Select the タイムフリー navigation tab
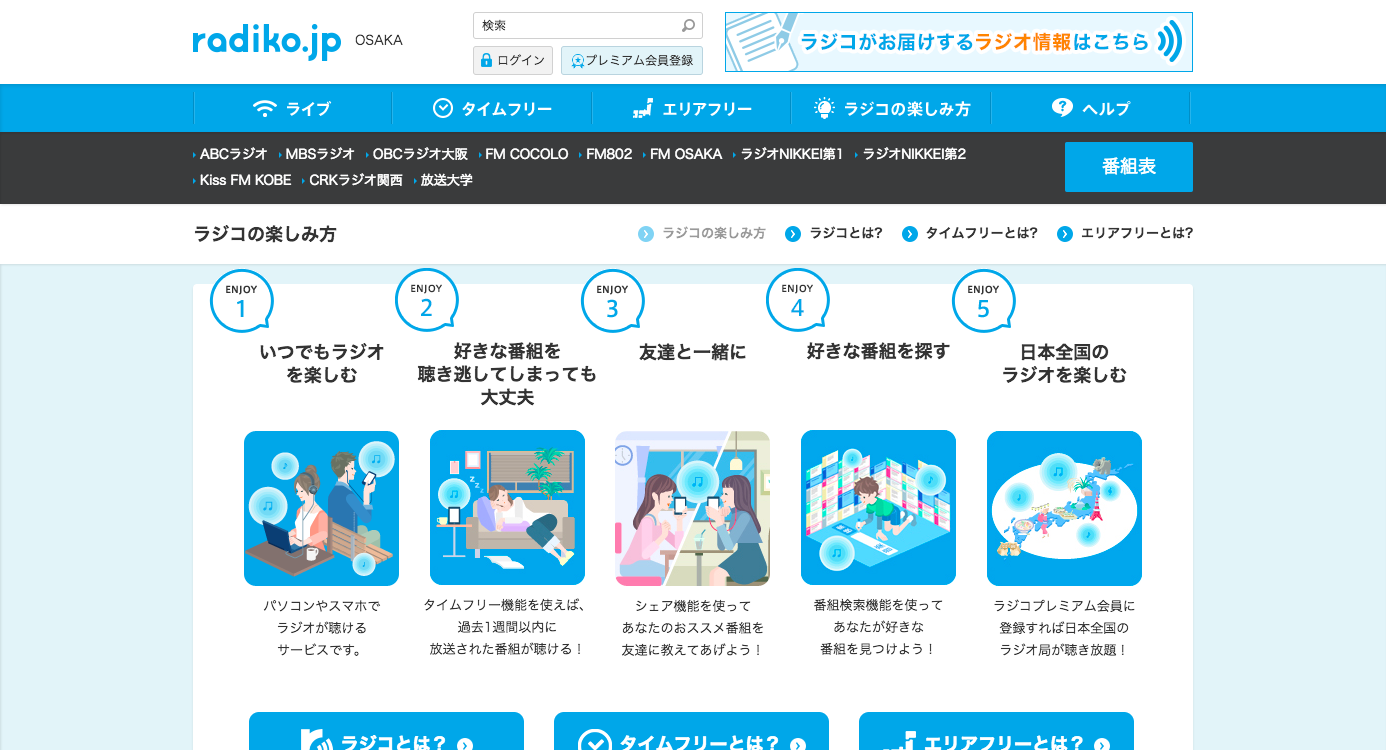Screen dimensions: 1386x750 tap(492, 108)
